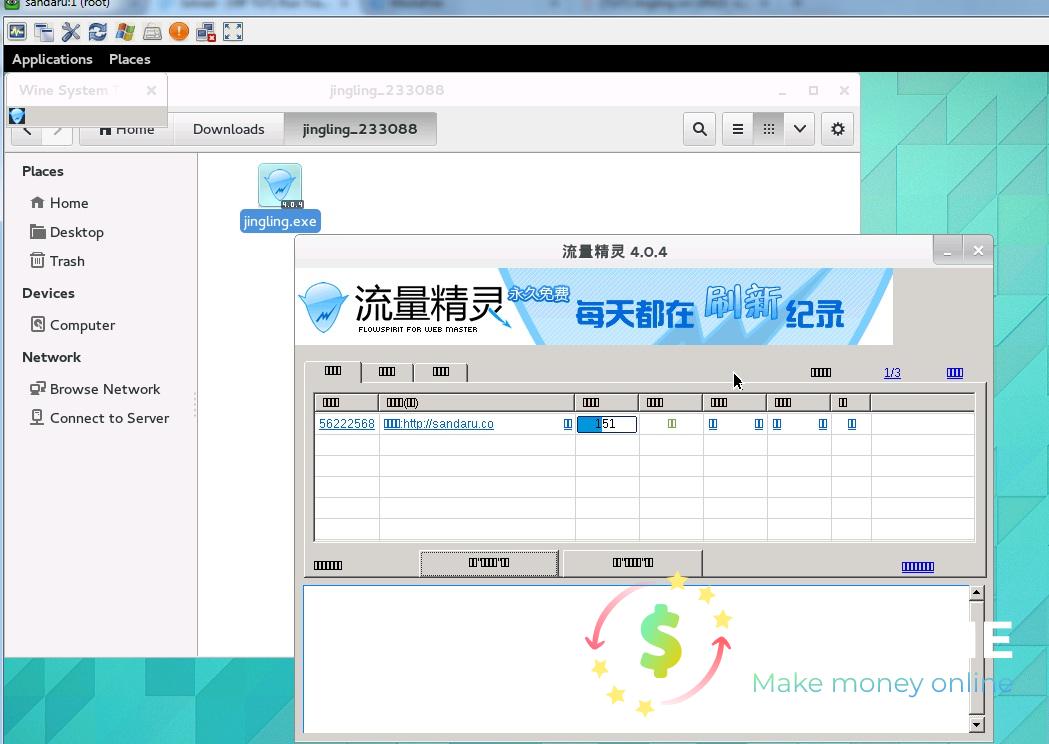Select the jingling_233088 path bar button
This screenshot has height=744, width=1049.
[360, 129]
